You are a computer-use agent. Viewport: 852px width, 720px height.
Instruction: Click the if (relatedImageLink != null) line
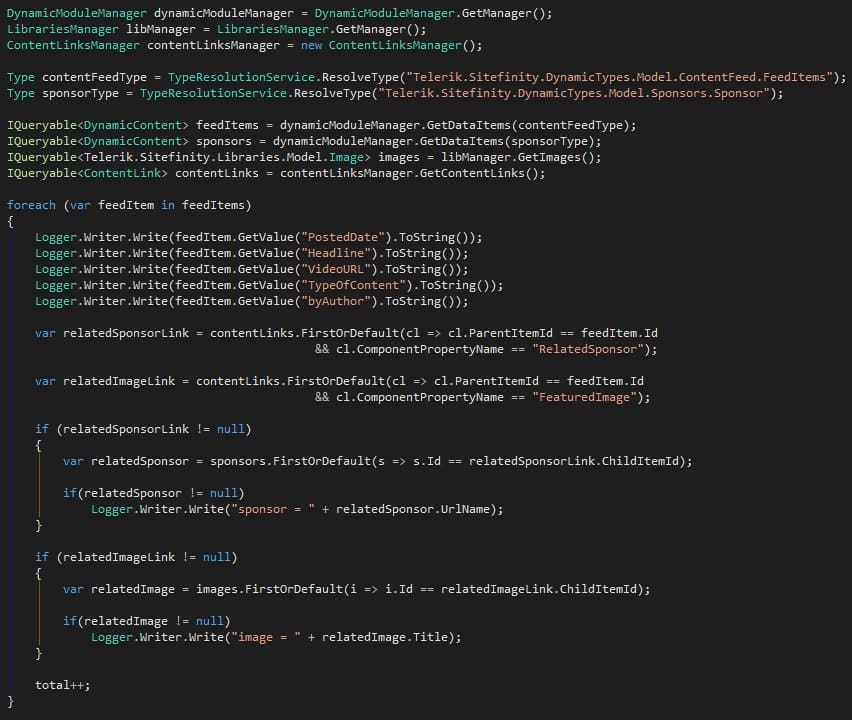click(x=136, y=558)
